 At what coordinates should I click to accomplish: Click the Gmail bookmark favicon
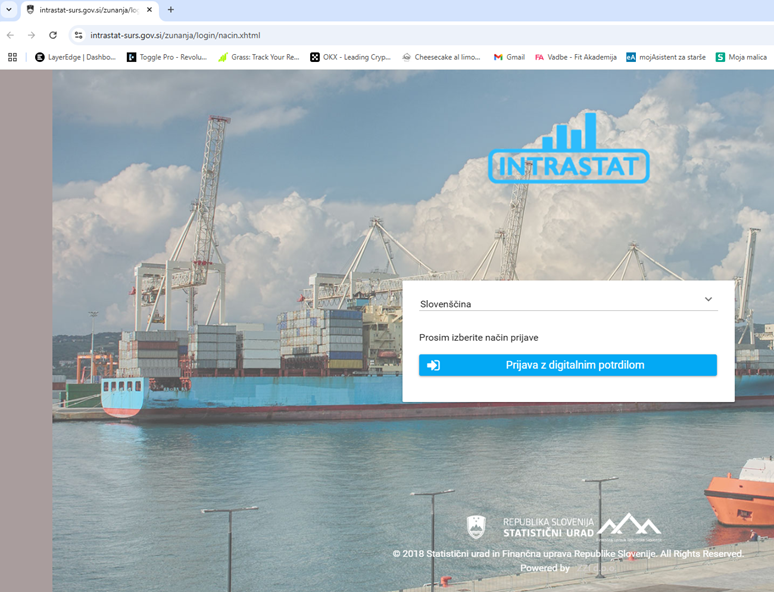click(498, 57)
